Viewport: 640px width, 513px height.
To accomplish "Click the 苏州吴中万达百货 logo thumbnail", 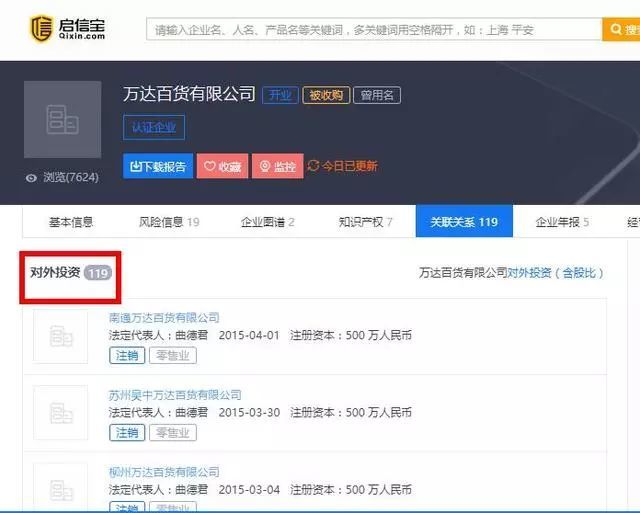I will pos(60,413).
